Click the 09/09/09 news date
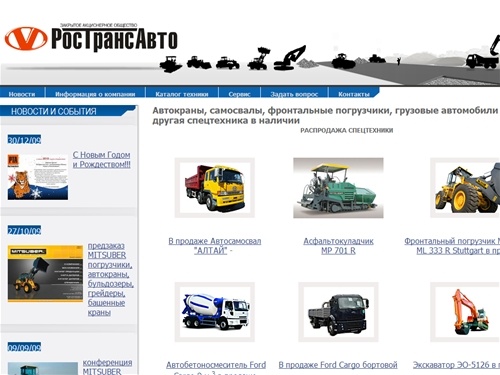Screen dimensions: 500x375 tap(24, 348)
